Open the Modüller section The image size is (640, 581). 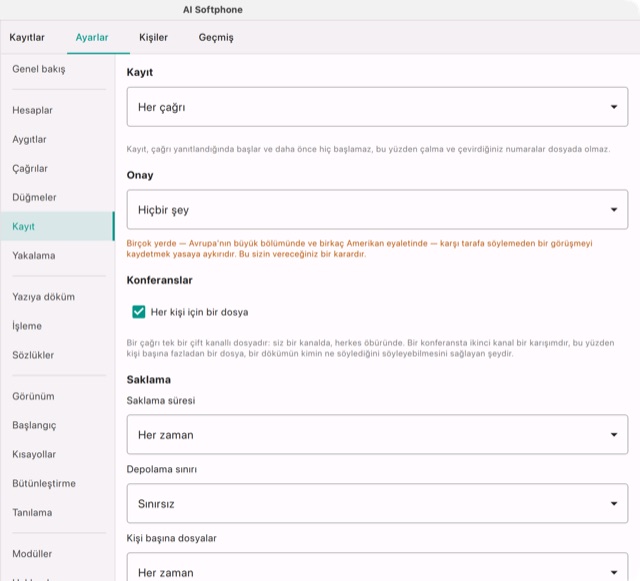coord(57,554)
